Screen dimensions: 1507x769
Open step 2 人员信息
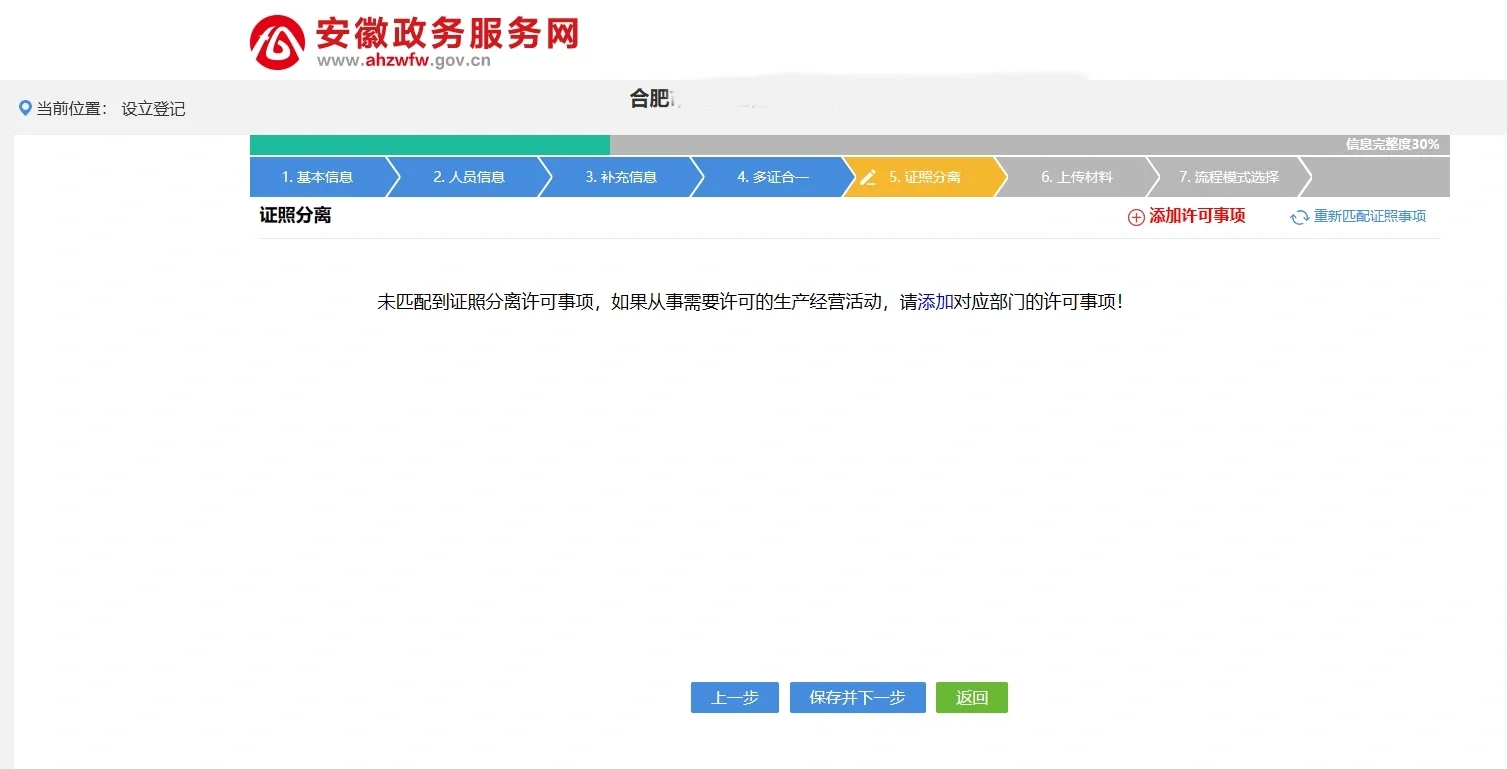coord(469,177)
